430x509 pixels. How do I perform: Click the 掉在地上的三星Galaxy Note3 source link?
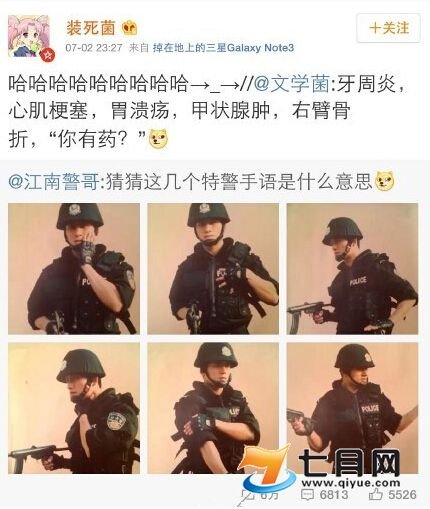tap(223, 48)
